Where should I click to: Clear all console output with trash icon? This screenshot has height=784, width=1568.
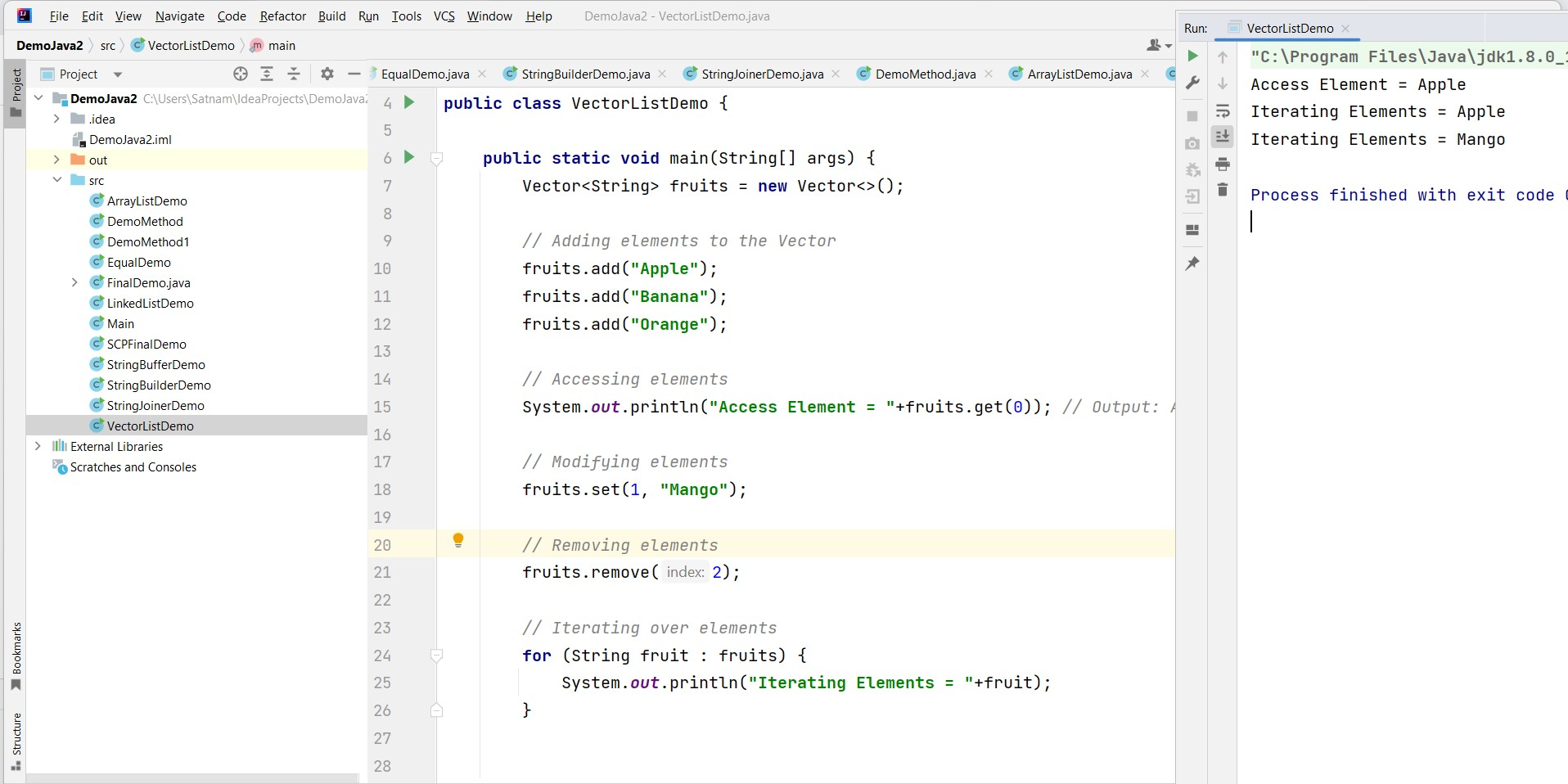(1223, 190)
